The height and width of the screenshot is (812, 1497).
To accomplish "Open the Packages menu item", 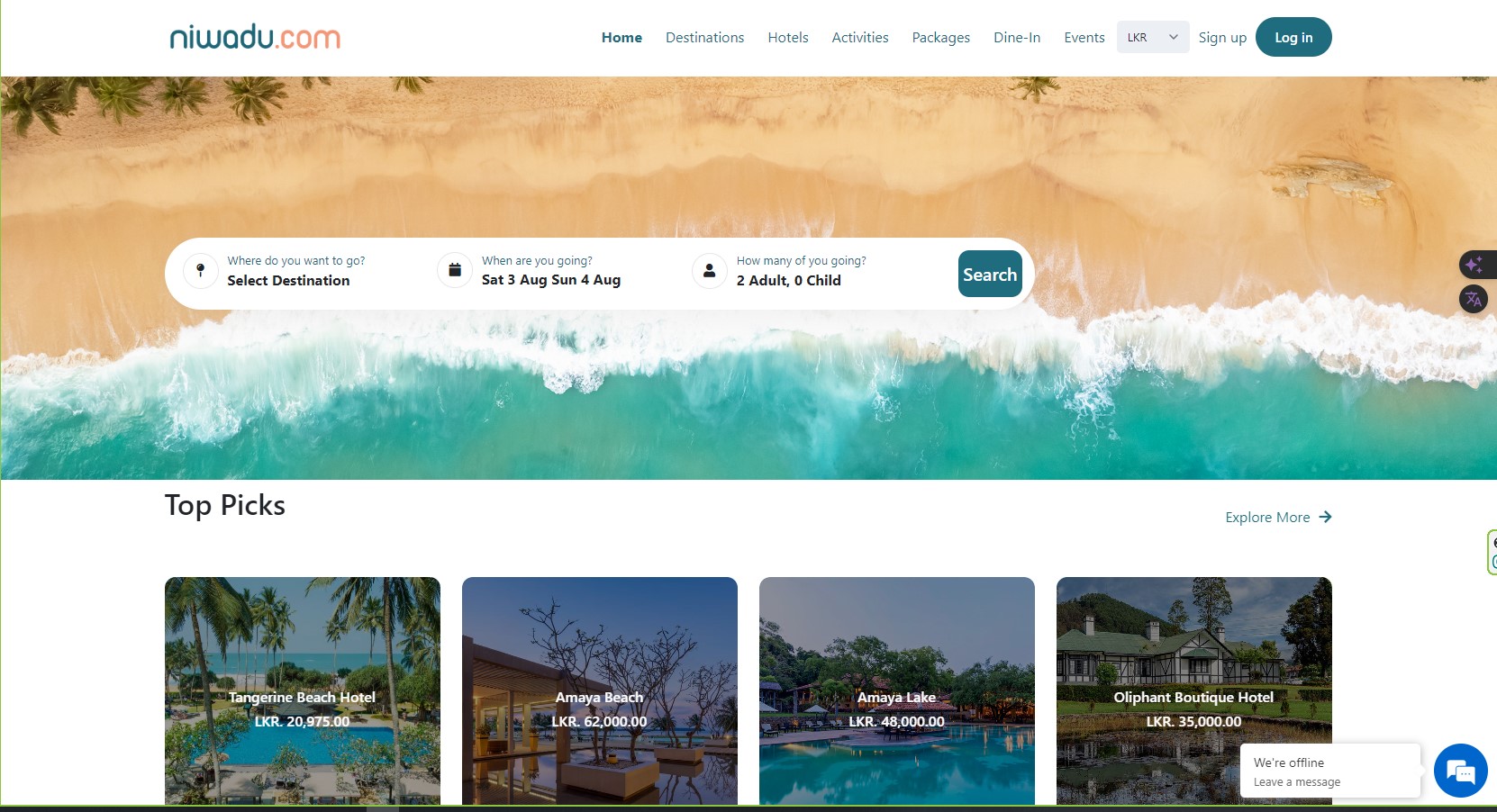I will (x=941, y=38).
